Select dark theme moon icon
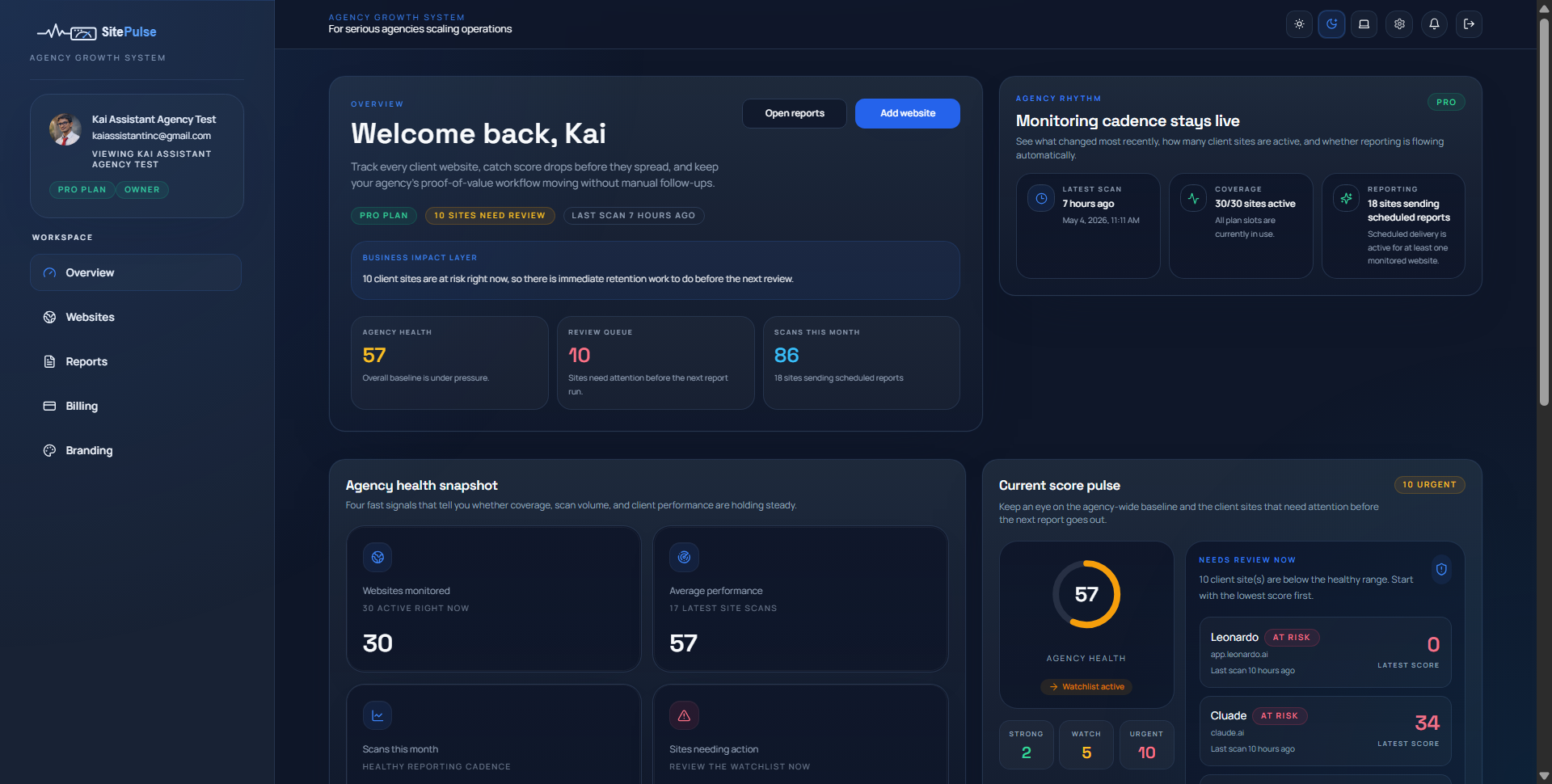1552x784 pixels. coord(1331,24)
